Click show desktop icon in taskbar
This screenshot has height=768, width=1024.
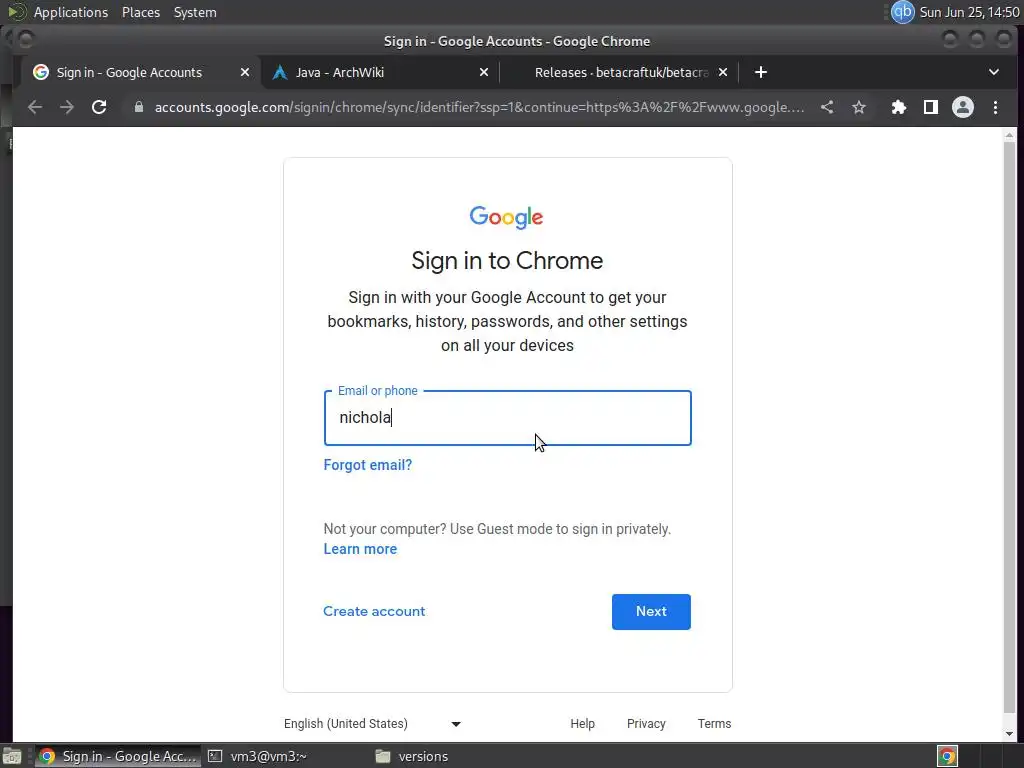(12, 756)
